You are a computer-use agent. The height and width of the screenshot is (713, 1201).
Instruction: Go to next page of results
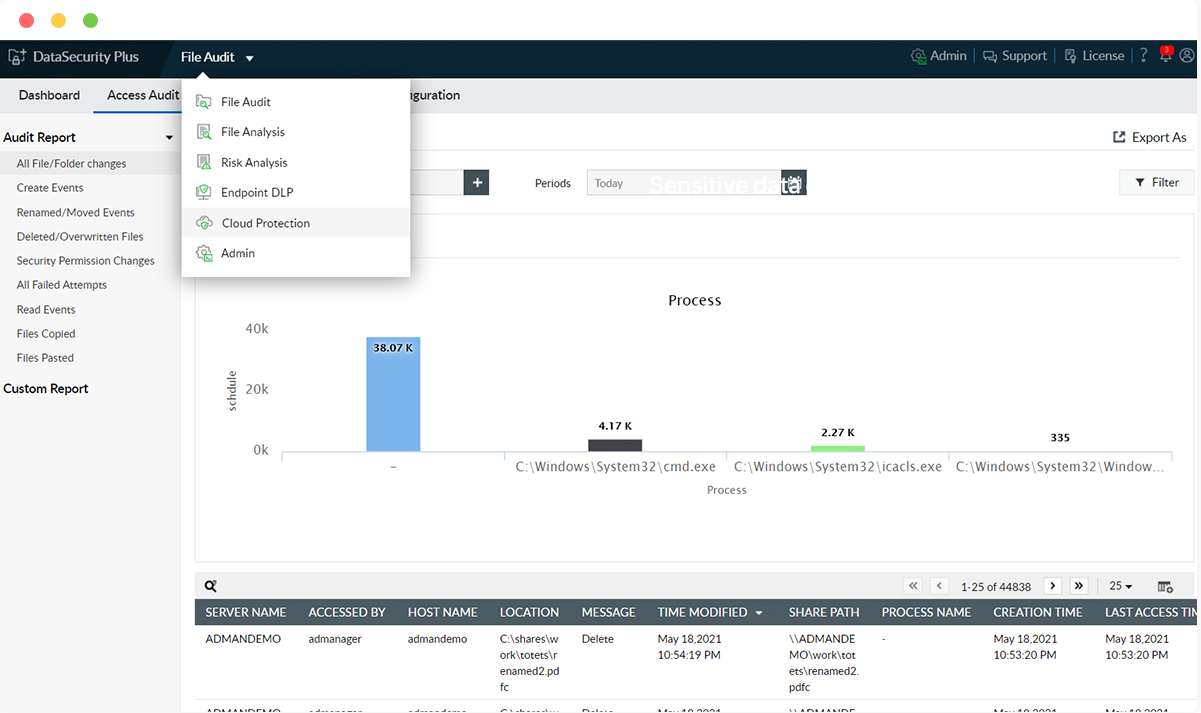tap(1052, 586)
